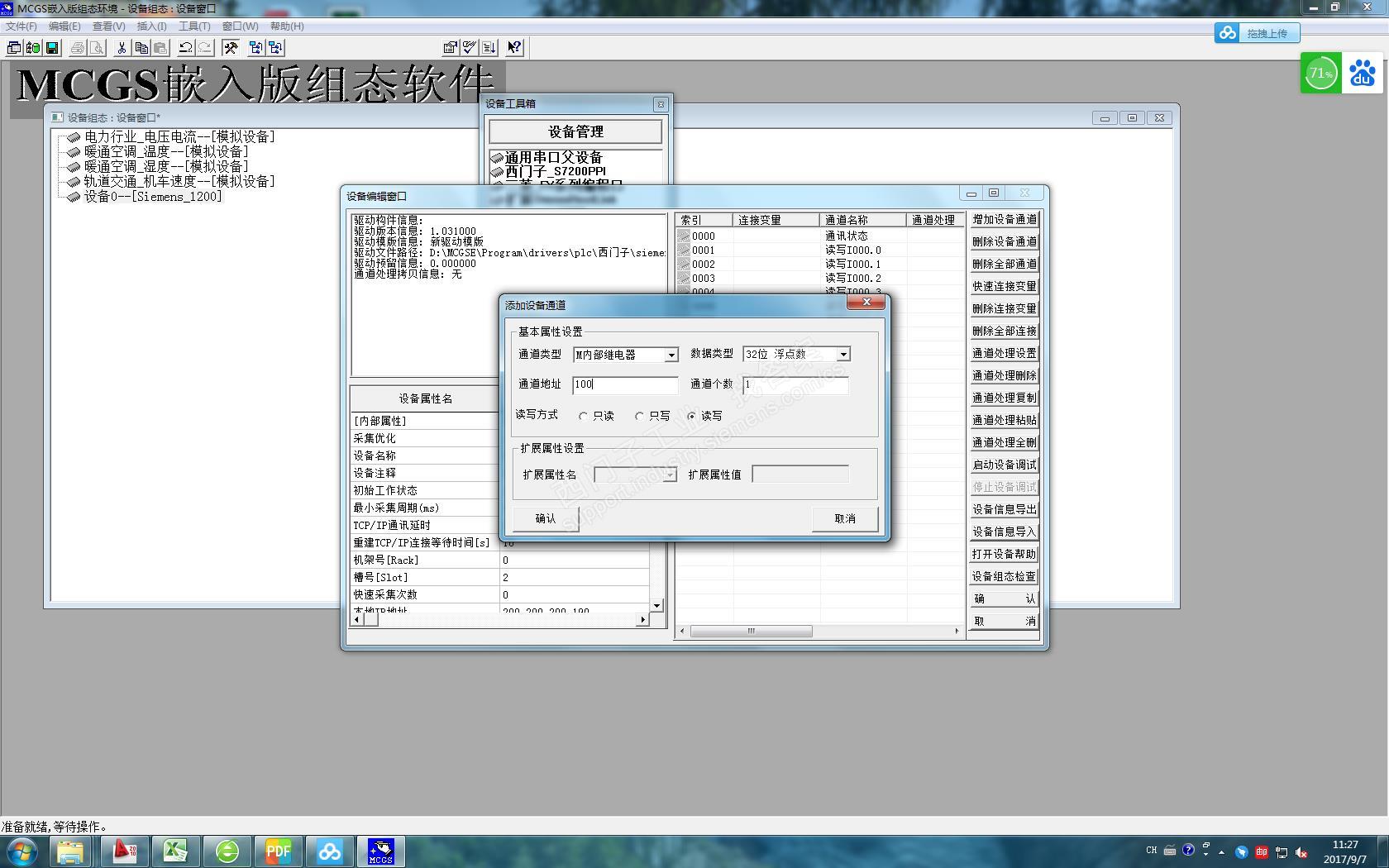Click the 设备管理 button in the toolbox
The image size is (1389, 868).
pyautogui.click(x=575, y=131)
